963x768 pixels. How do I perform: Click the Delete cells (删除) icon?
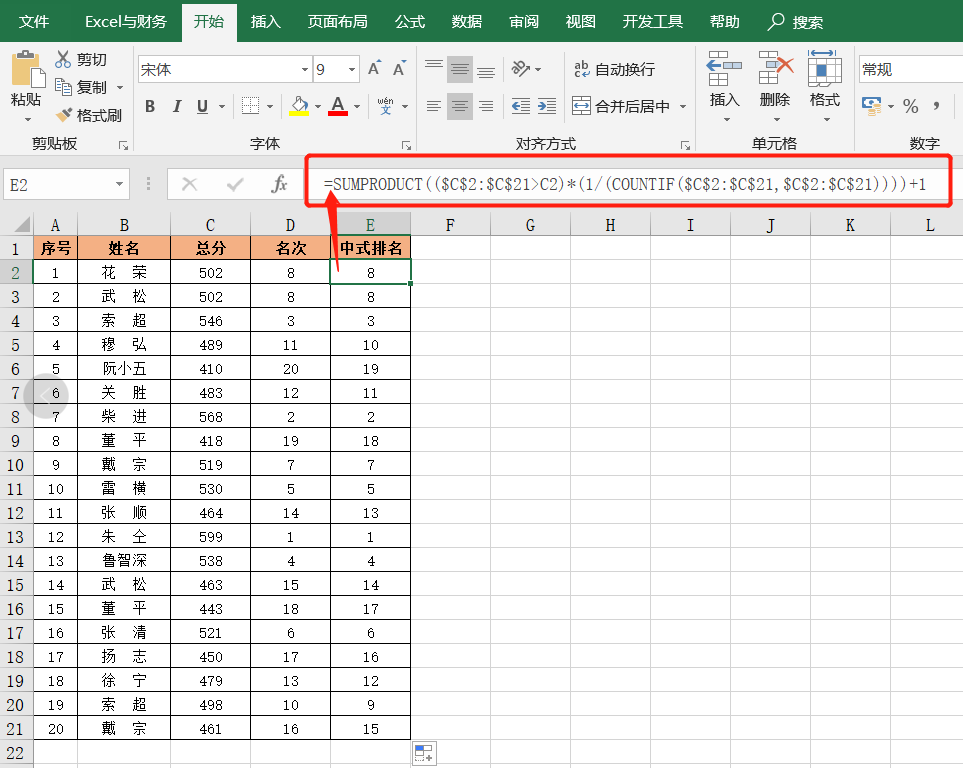(x=775, y=70)
